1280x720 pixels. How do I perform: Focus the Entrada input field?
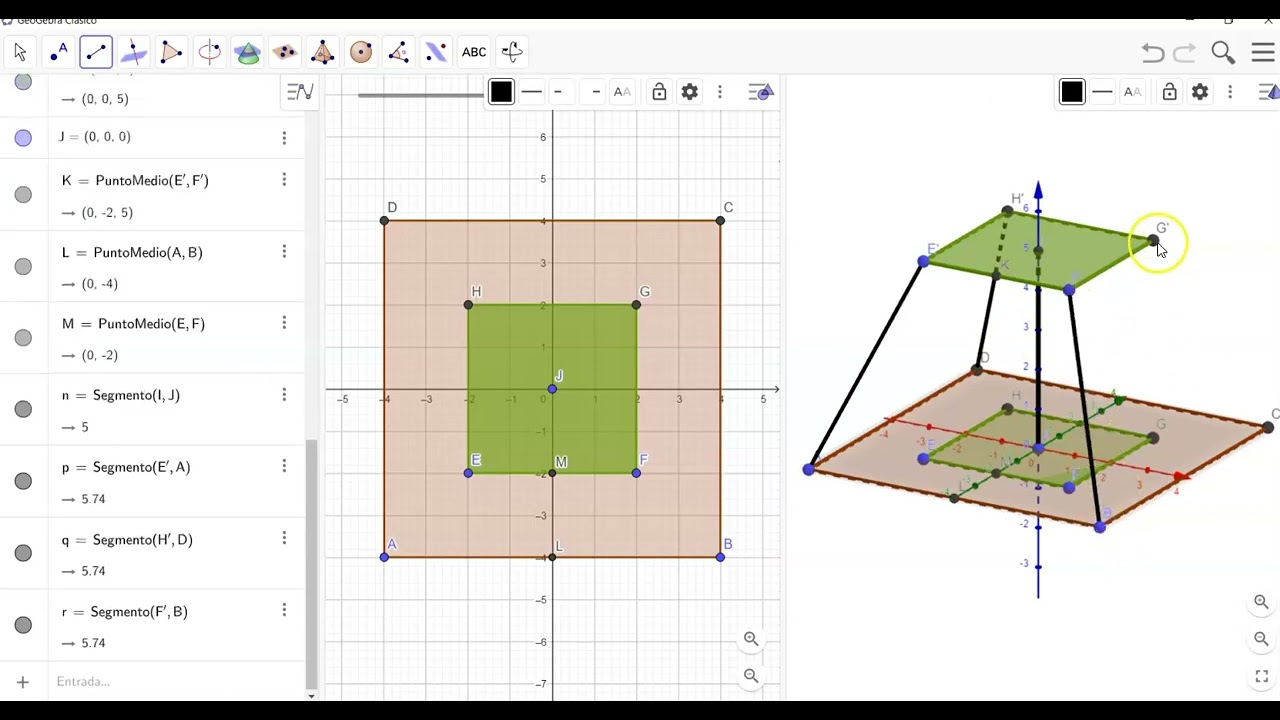point(175,682)
